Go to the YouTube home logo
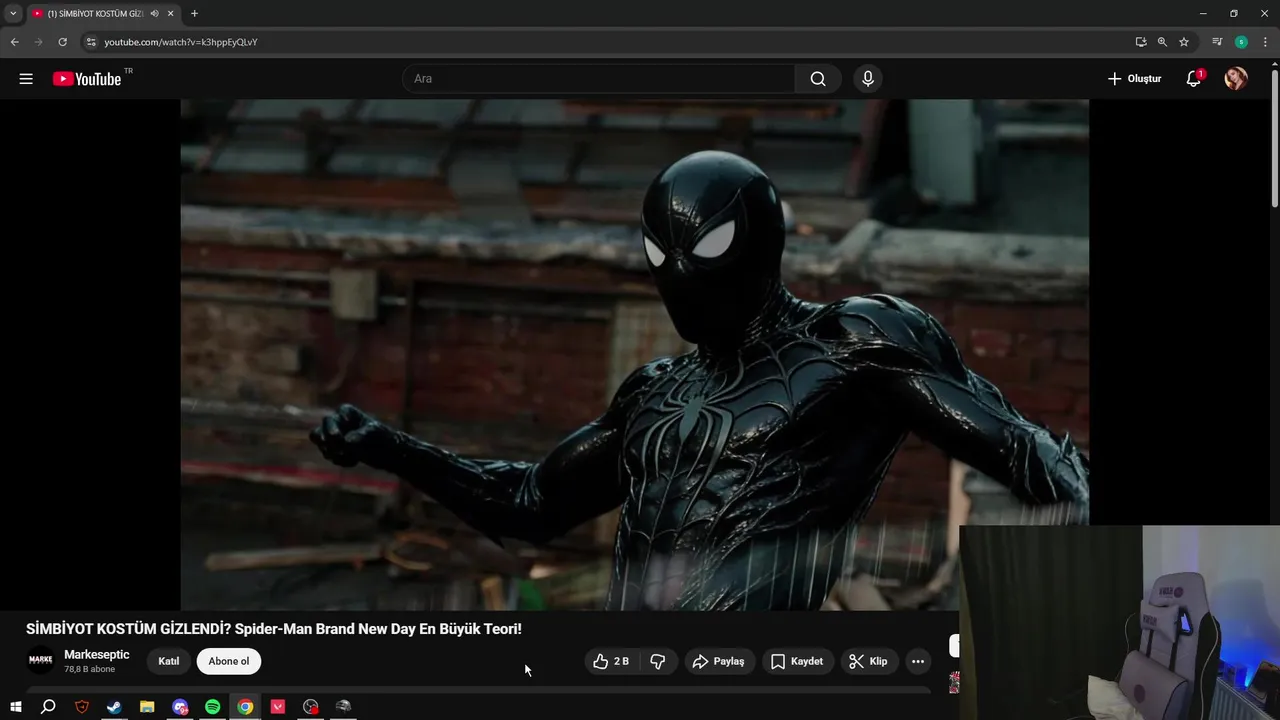Image resolution: width=1280 pixels, height=720 pixels. point(87,79)
